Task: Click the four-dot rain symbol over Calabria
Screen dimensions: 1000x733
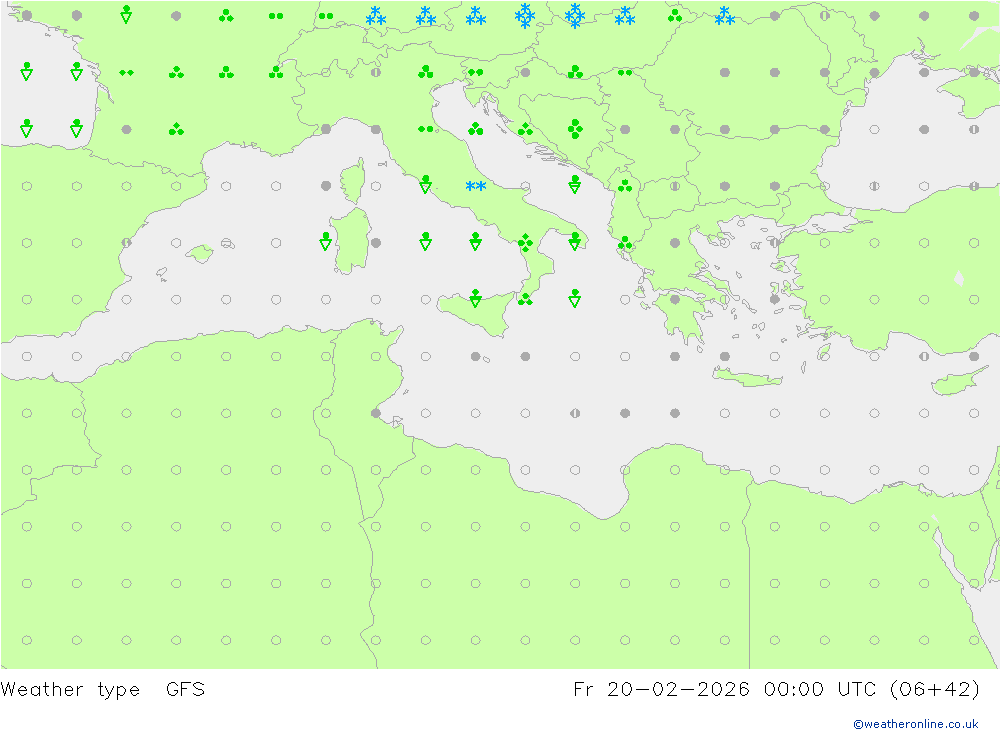Action: pyautogui.click(x=526, y=242)
